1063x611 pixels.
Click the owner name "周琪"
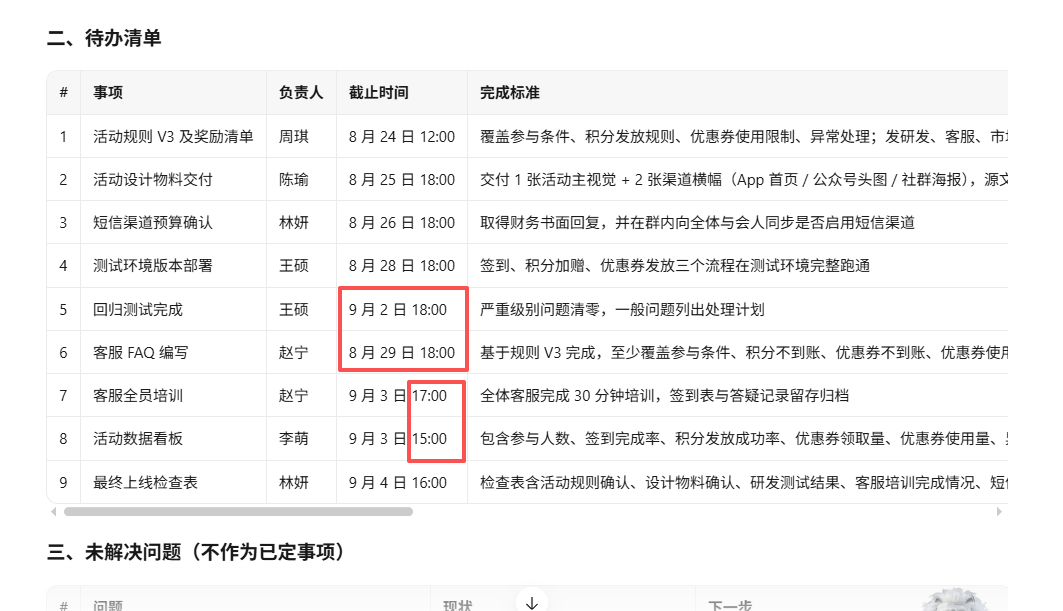(294, 137)
